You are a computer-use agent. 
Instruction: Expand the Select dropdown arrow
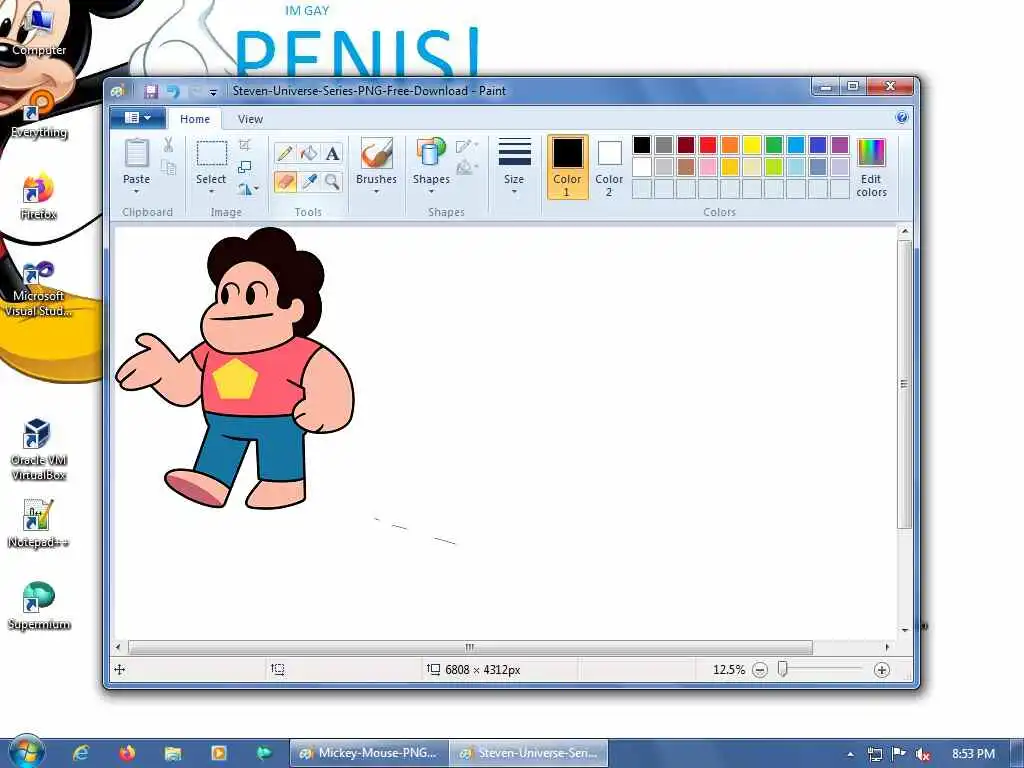tap(211, 191)
